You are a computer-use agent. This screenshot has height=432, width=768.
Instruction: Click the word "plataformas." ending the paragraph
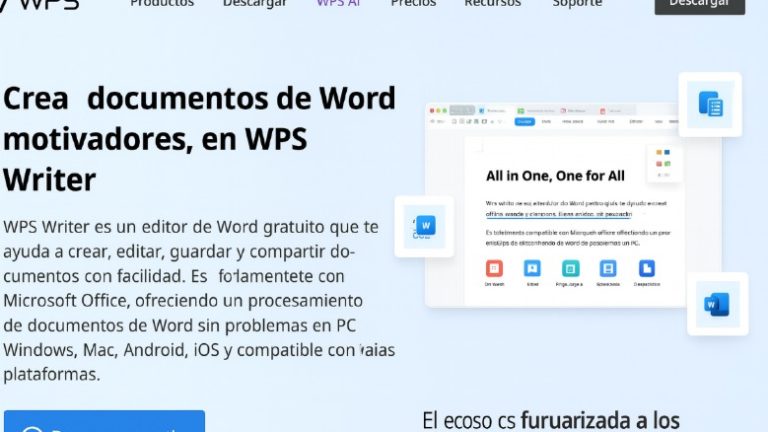tap(51, 375)
